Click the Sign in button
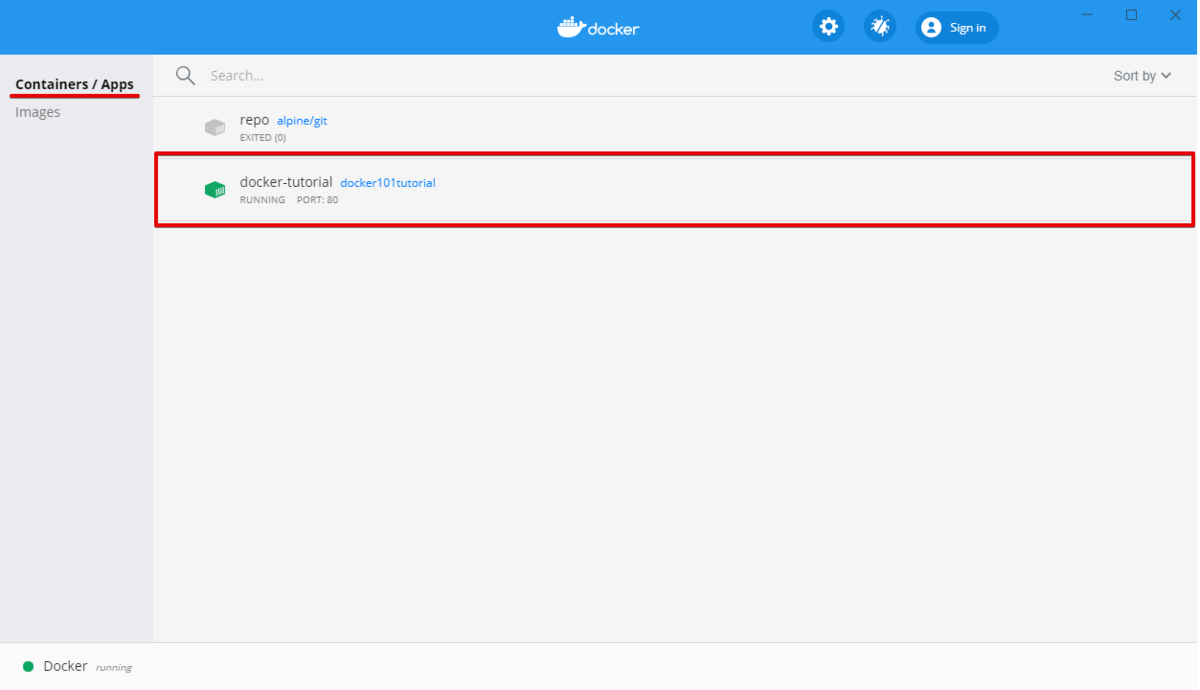The height and width of the screenshot is (690, 1200). point(957,28)
